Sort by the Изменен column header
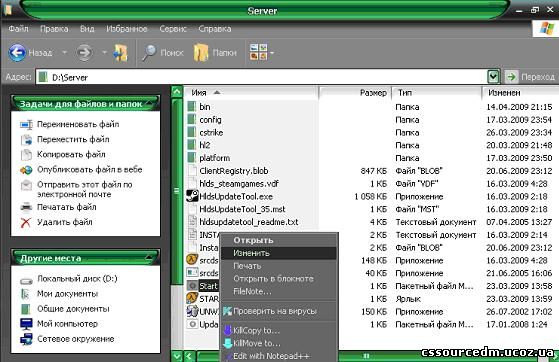Viewport: 559px width, 362px height. [x=520, y=93]
